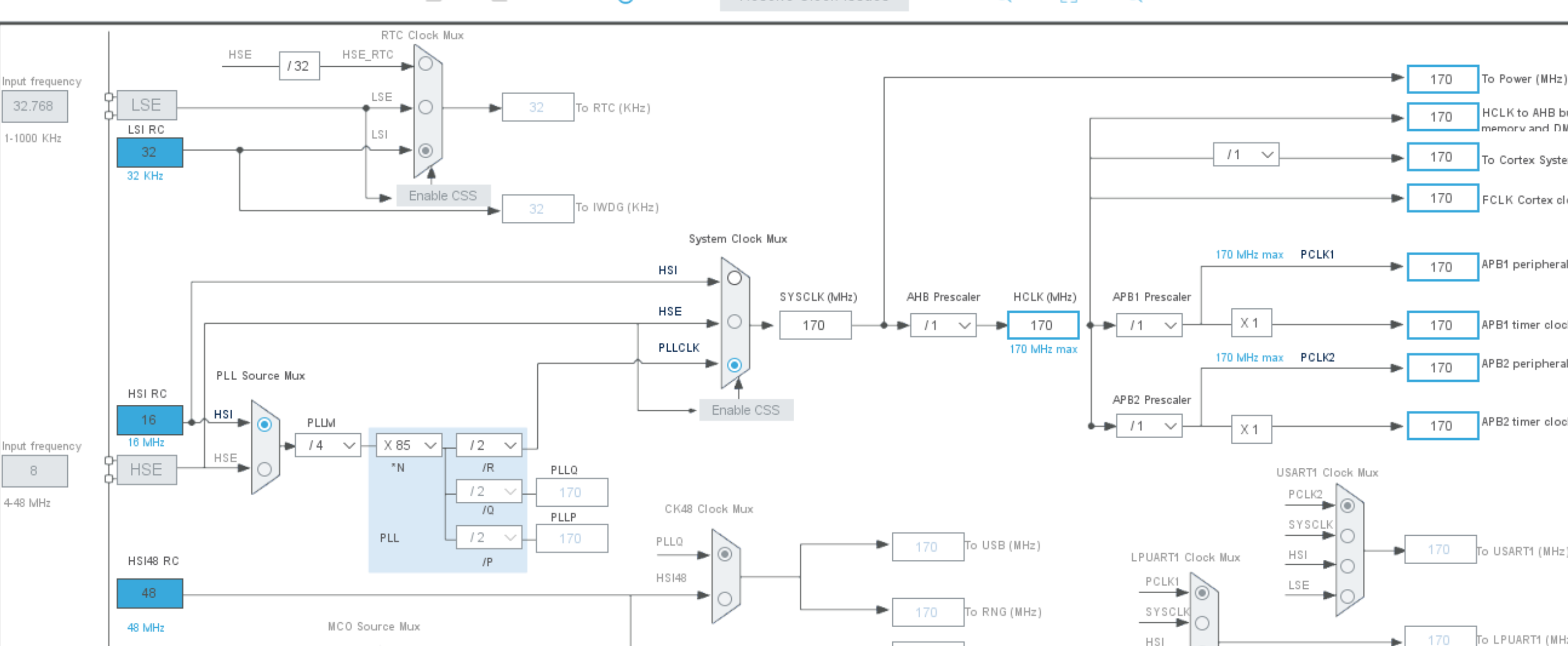1568x646 pixels.
Task: Click the APB1 peripheral clocks value box
Action: (x=1443, y=267)
